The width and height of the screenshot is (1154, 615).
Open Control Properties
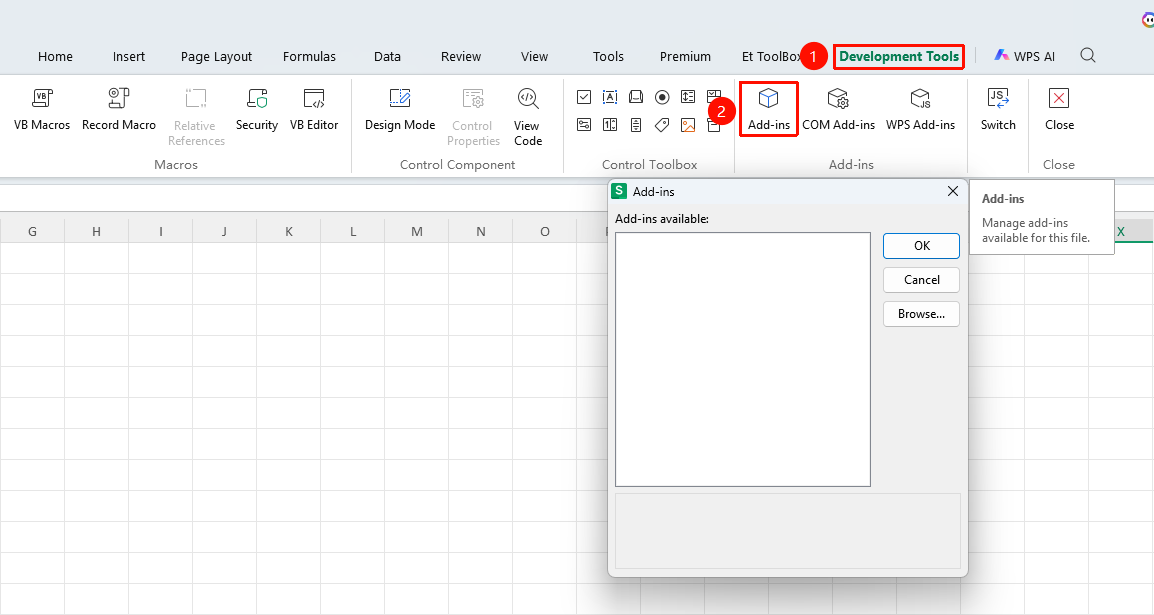(x=473, y=117)
